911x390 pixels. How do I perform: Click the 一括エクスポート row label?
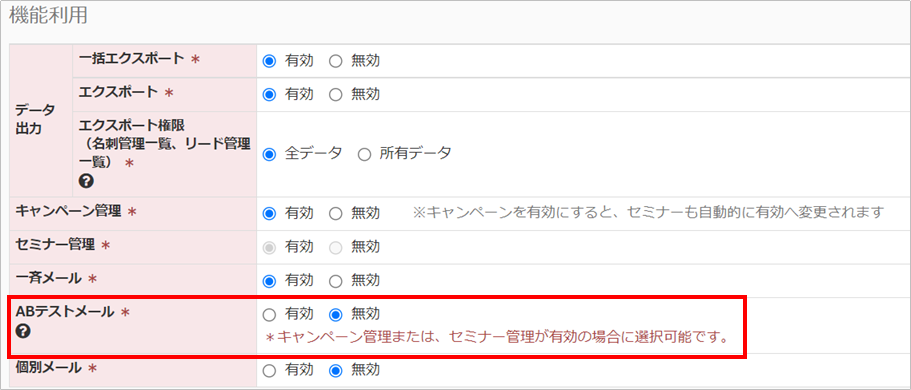132,59
